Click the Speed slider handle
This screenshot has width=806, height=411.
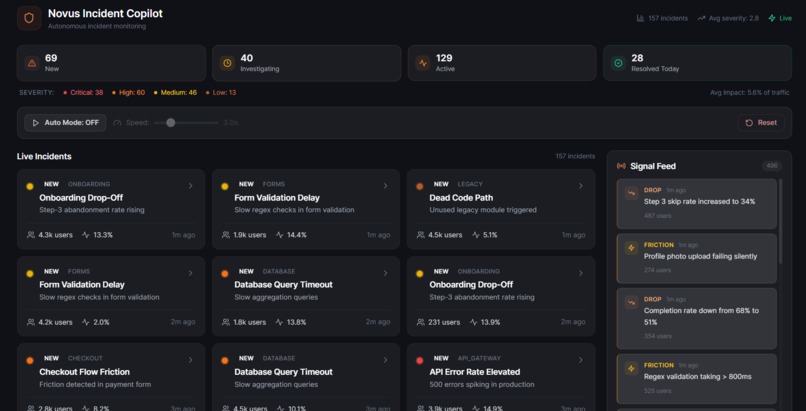tap(171, 123)
